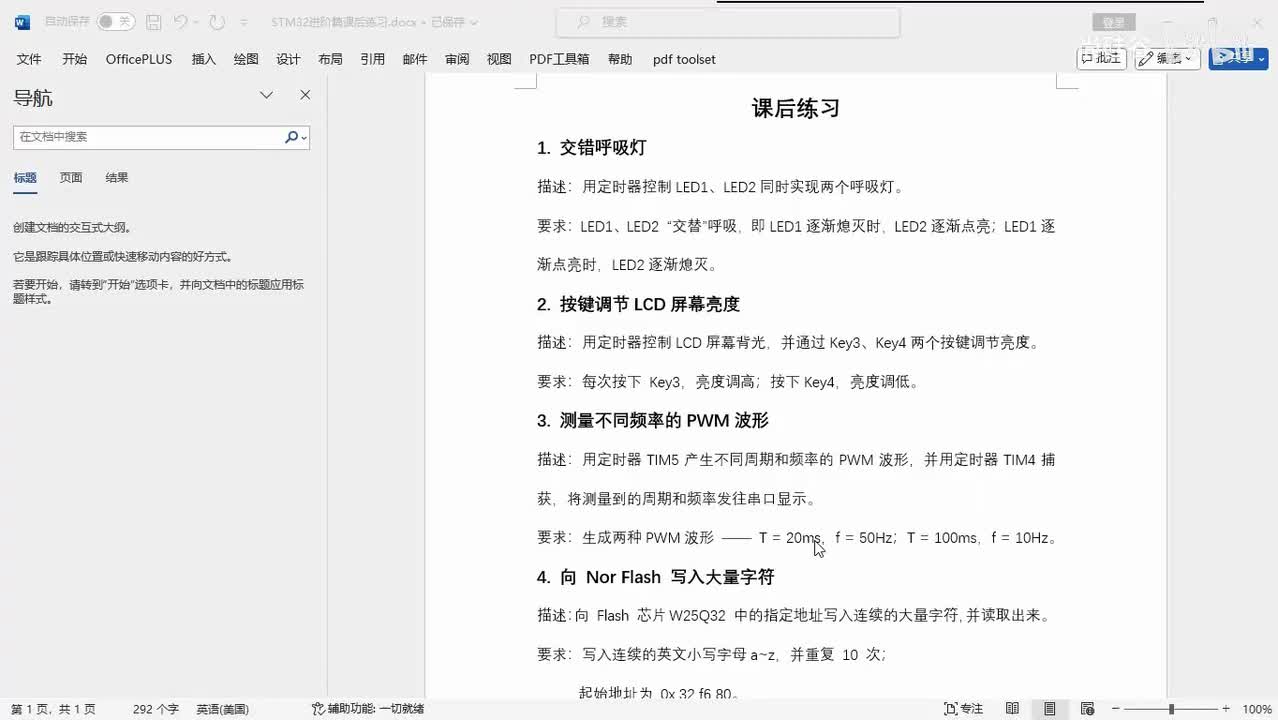Switch to Print Layout view icon

tap(1049, 709)
